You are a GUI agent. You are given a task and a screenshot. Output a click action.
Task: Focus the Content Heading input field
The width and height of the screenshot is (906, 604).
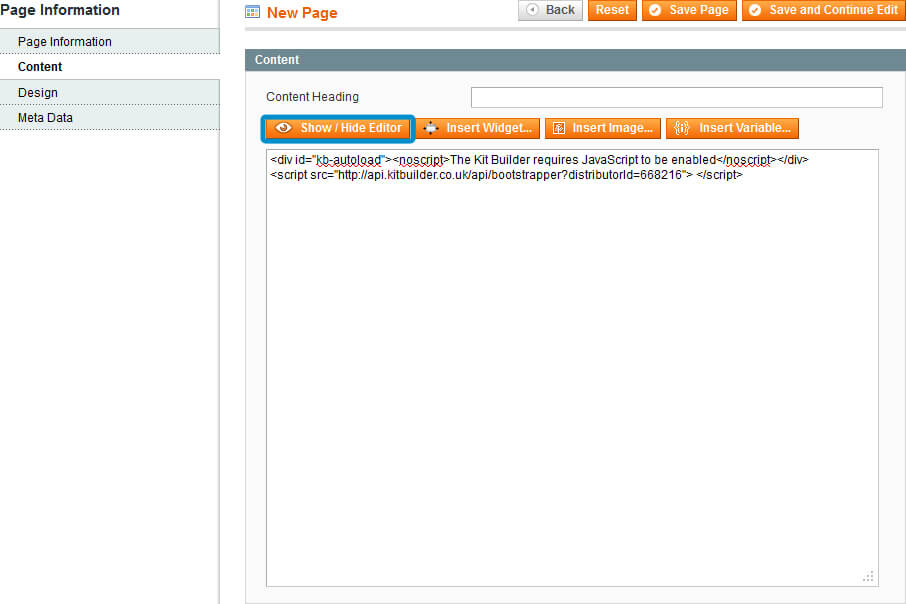(677, 97)
